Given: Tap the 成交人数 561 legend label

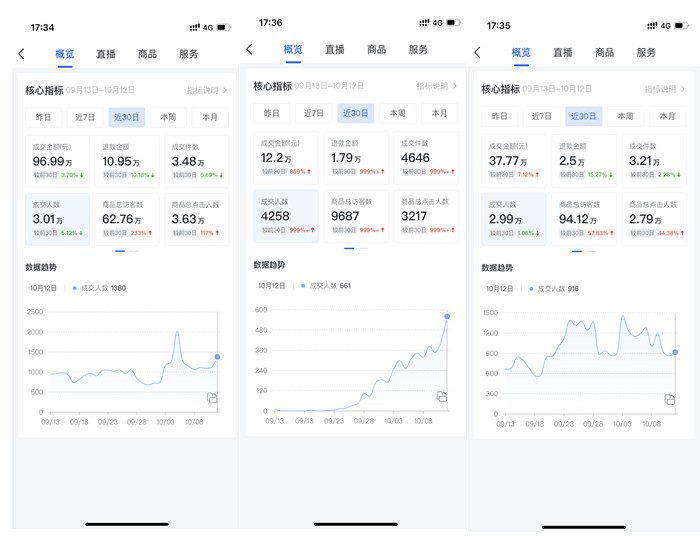Looking at the screenshot, I should coord(326,286).
